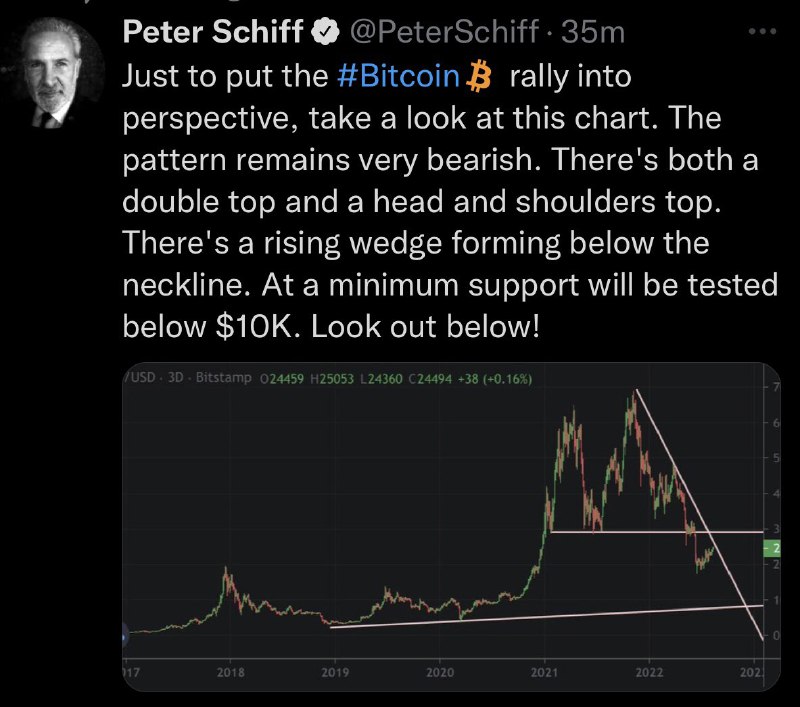Click the verified badge next to Peter Schiff

326,32
